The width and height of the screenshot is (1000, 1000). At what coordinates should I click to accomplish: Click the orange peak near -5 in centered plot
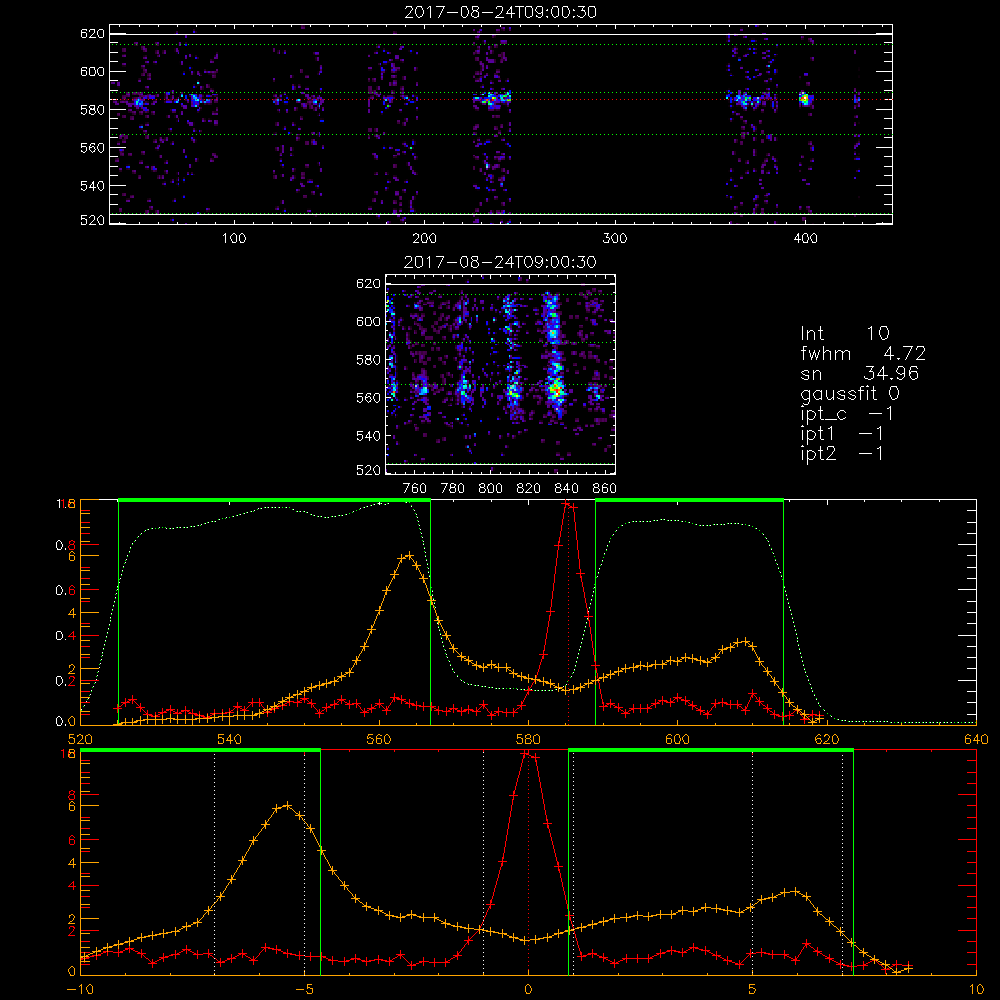tap(287, 805)
